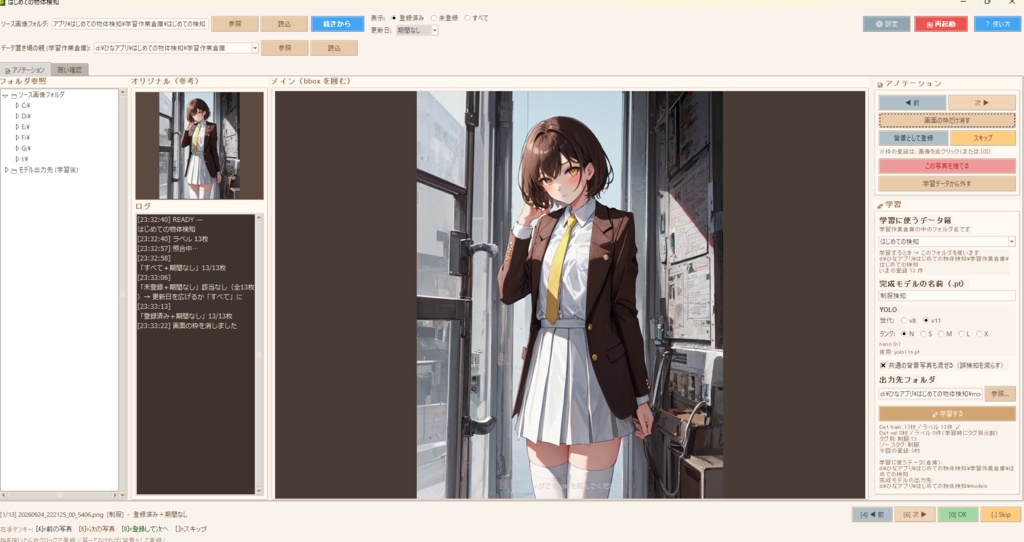Click the orange スキップ button

[983, 138]
